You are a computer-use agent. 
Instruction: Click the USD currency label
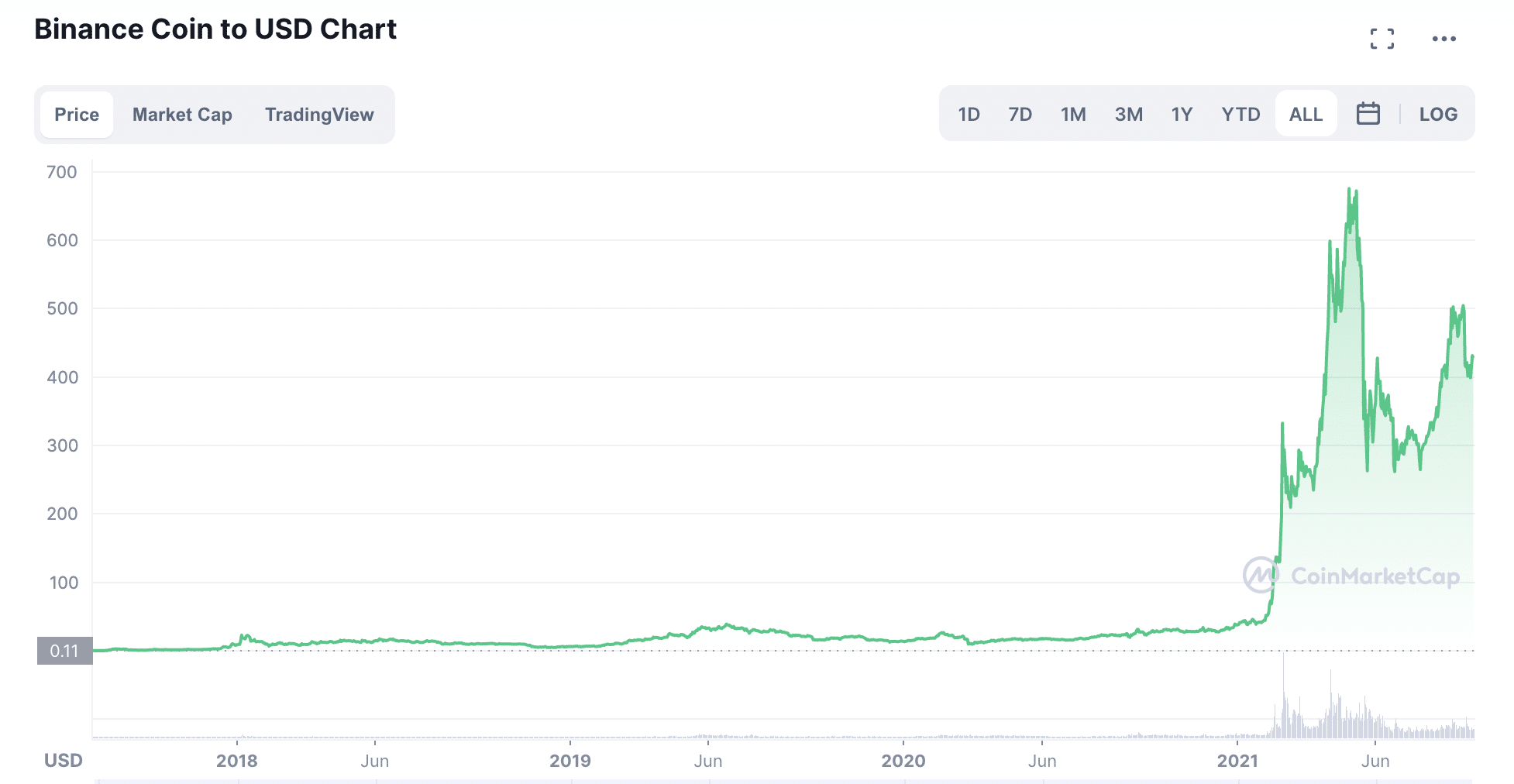(64, 761)
